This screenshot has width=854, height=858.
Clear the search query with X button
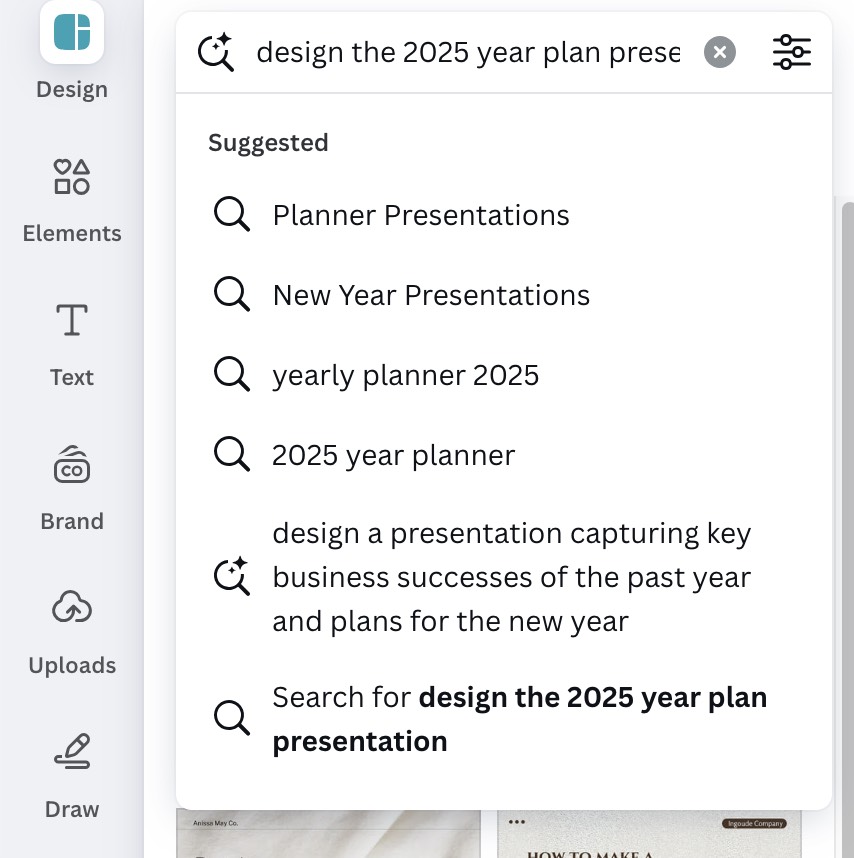click(x=719, y=52)
